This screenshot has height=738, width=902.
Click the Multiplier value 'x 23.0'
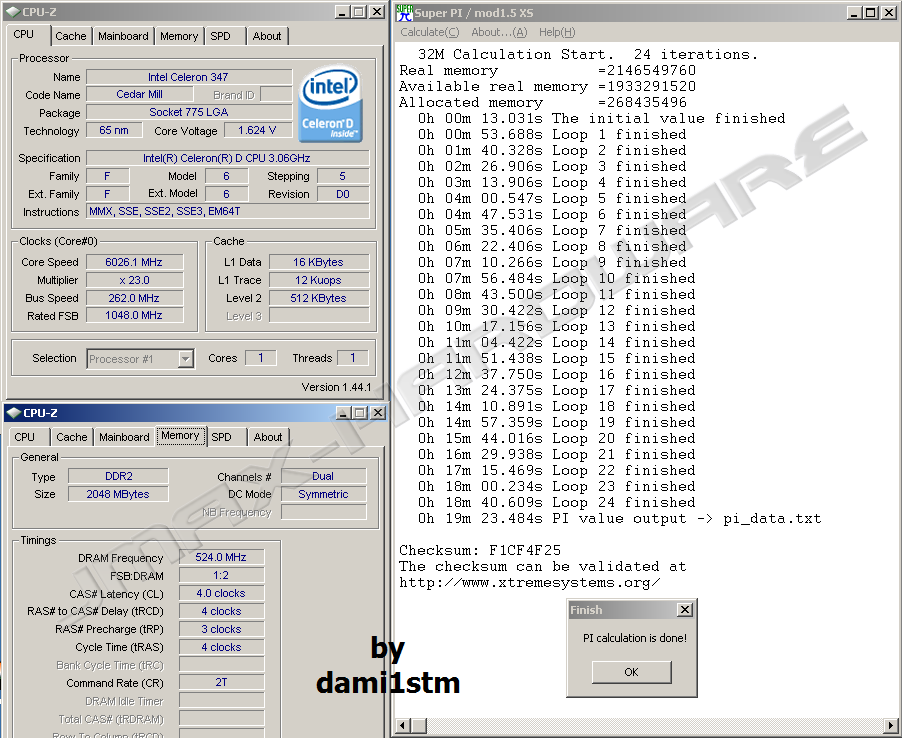coord(135,280)
